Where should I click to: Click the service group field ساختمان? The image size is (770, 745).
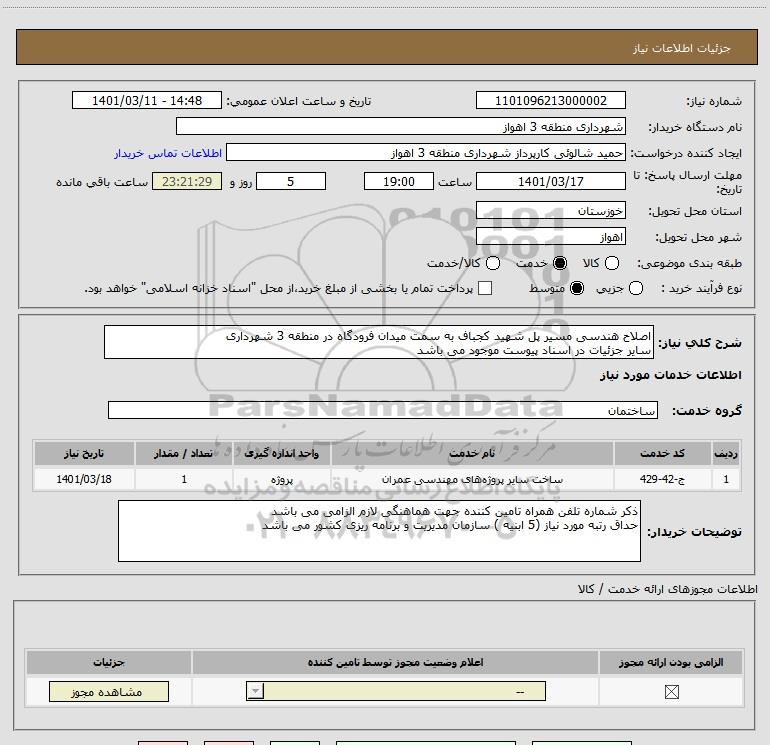click(x=383, y=410)
